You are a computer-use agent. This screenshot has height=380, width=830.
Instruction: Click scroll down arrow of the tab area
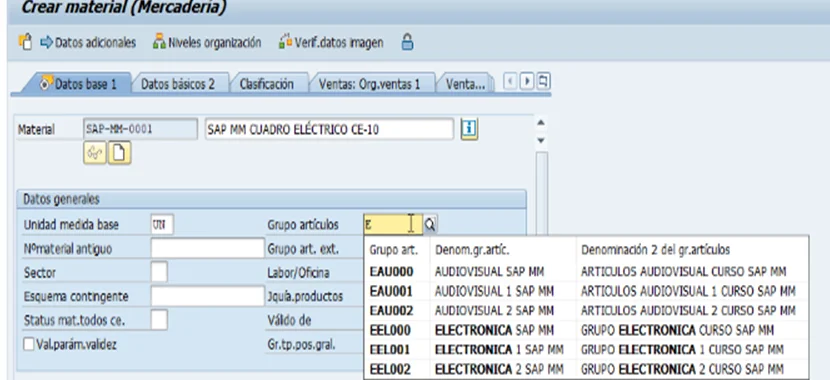point(541,140)
